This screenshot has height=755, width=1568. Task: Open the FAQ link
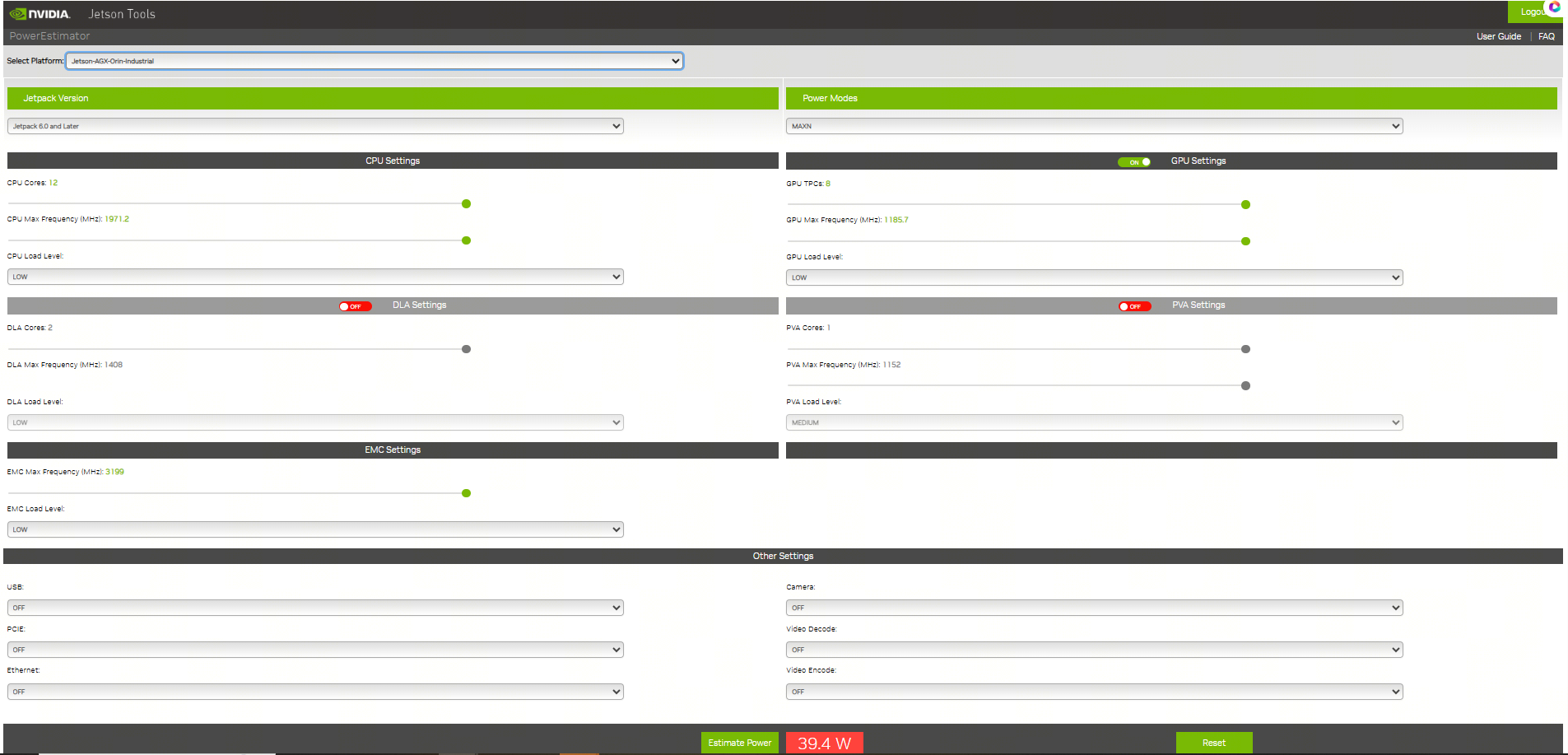click(1546, 36)
